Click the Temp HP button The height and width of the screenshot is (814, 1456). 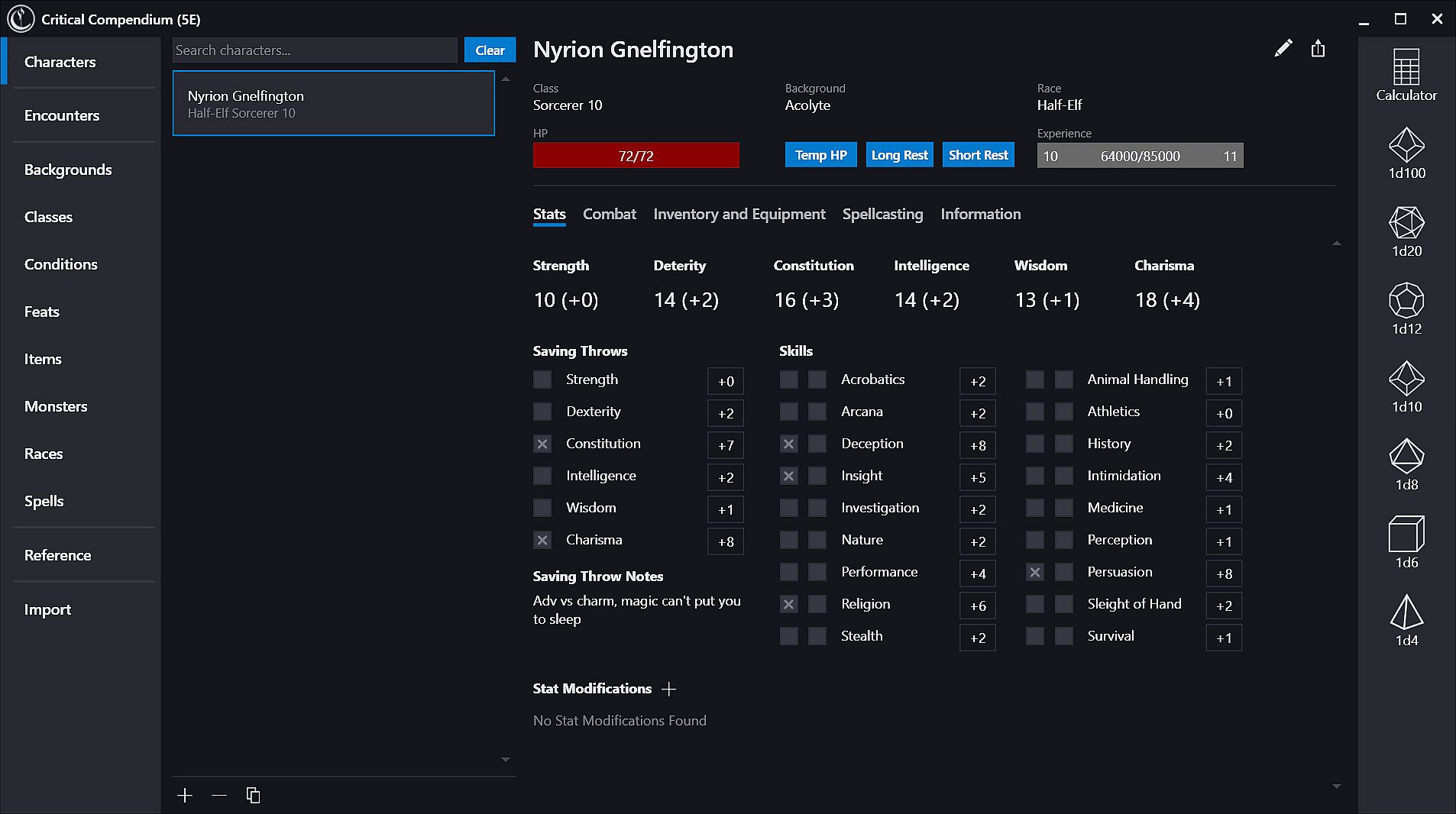(x=820, y=155)
